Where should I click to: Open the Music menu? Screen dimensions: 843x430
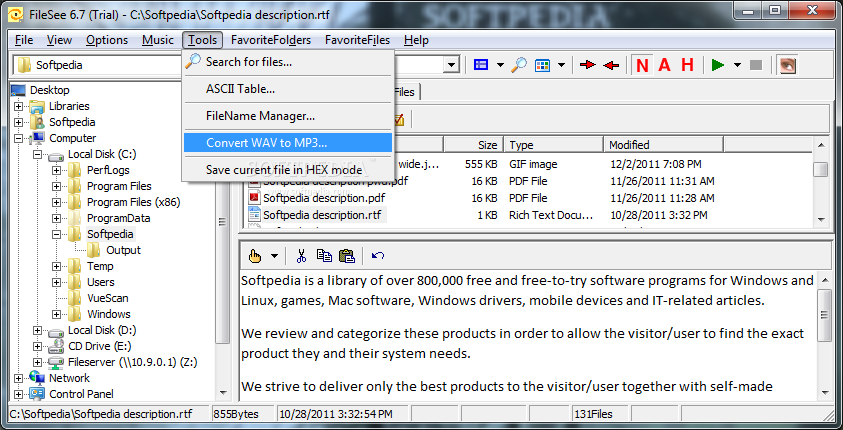click(158, 40)
